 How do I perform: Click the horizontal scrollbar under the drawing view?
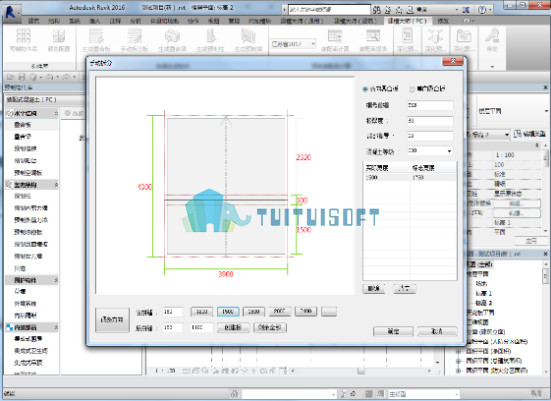click(361, 370)
